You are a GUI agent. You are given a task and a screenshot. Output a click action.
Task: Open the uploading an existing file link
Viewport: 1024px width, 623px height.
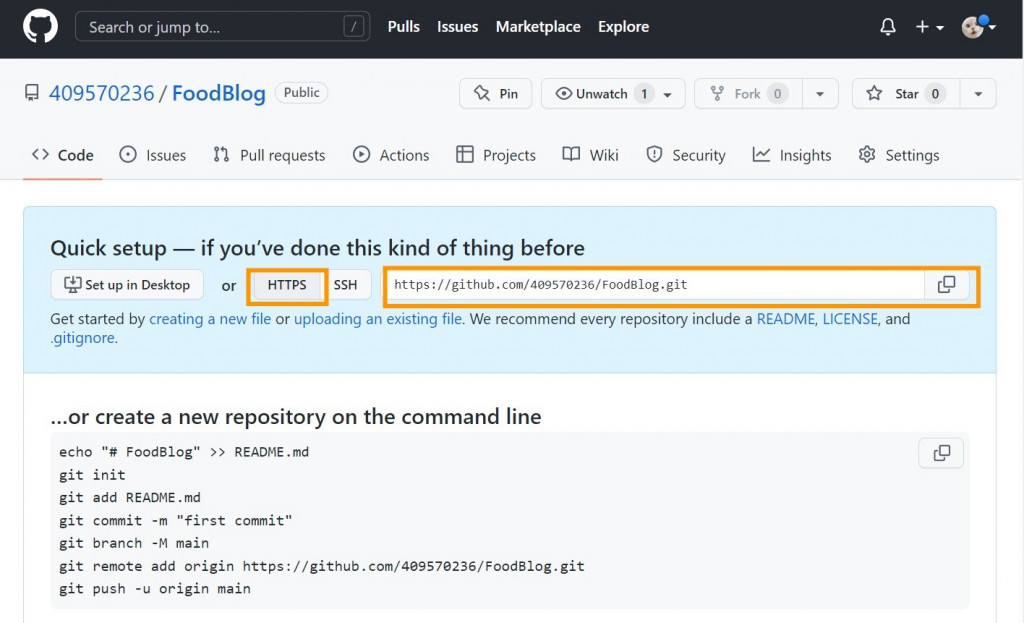(377, 319)
